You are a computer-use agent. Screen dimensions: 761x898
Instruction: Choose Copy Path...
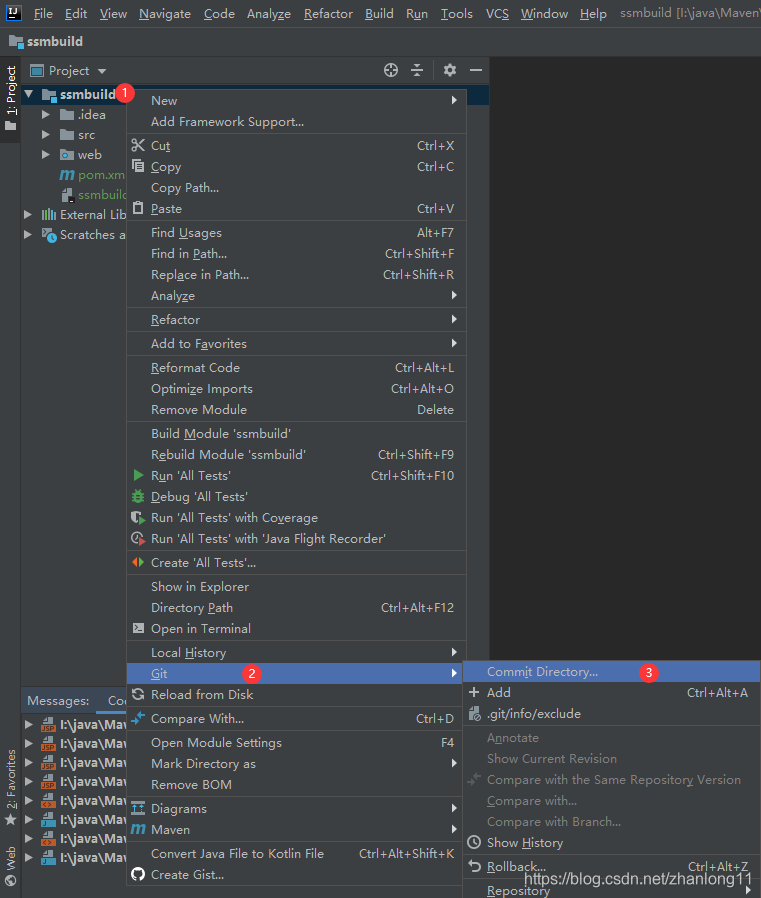(x=296, y=187)
